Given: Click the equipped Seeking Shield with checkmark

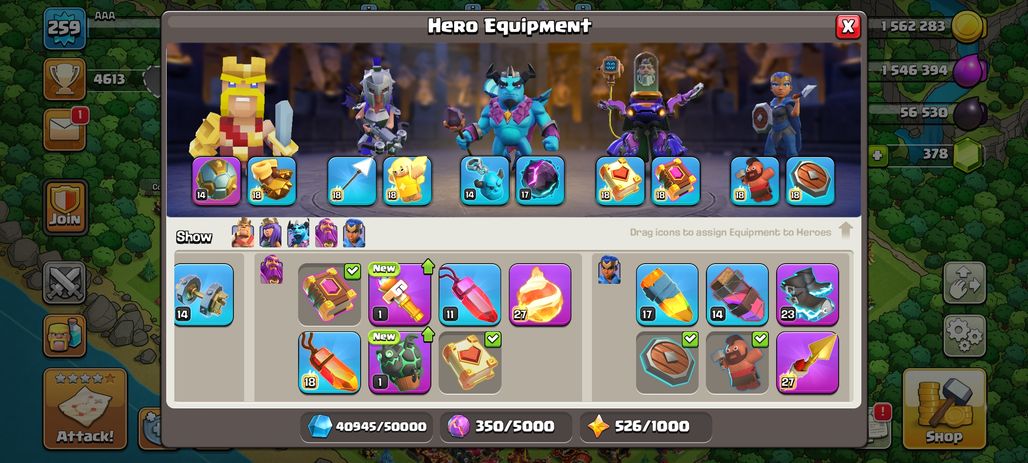Looking at the screenshot, I should pos(667,363).
